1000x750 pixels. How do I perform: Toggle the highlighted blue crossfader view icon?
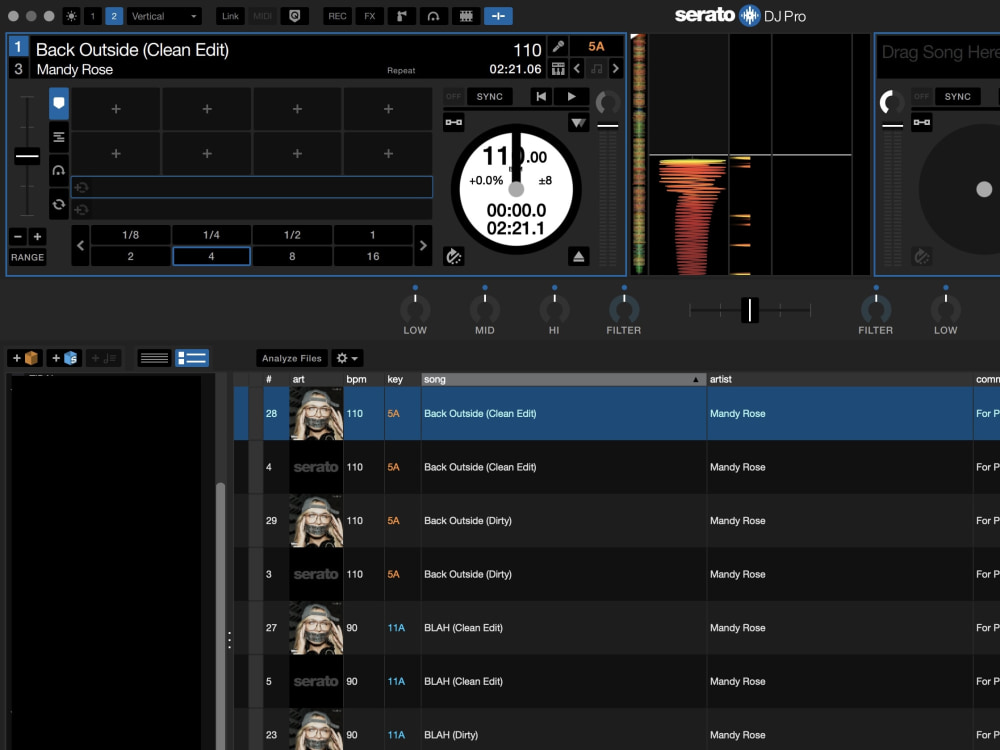[x=498, y=16]
